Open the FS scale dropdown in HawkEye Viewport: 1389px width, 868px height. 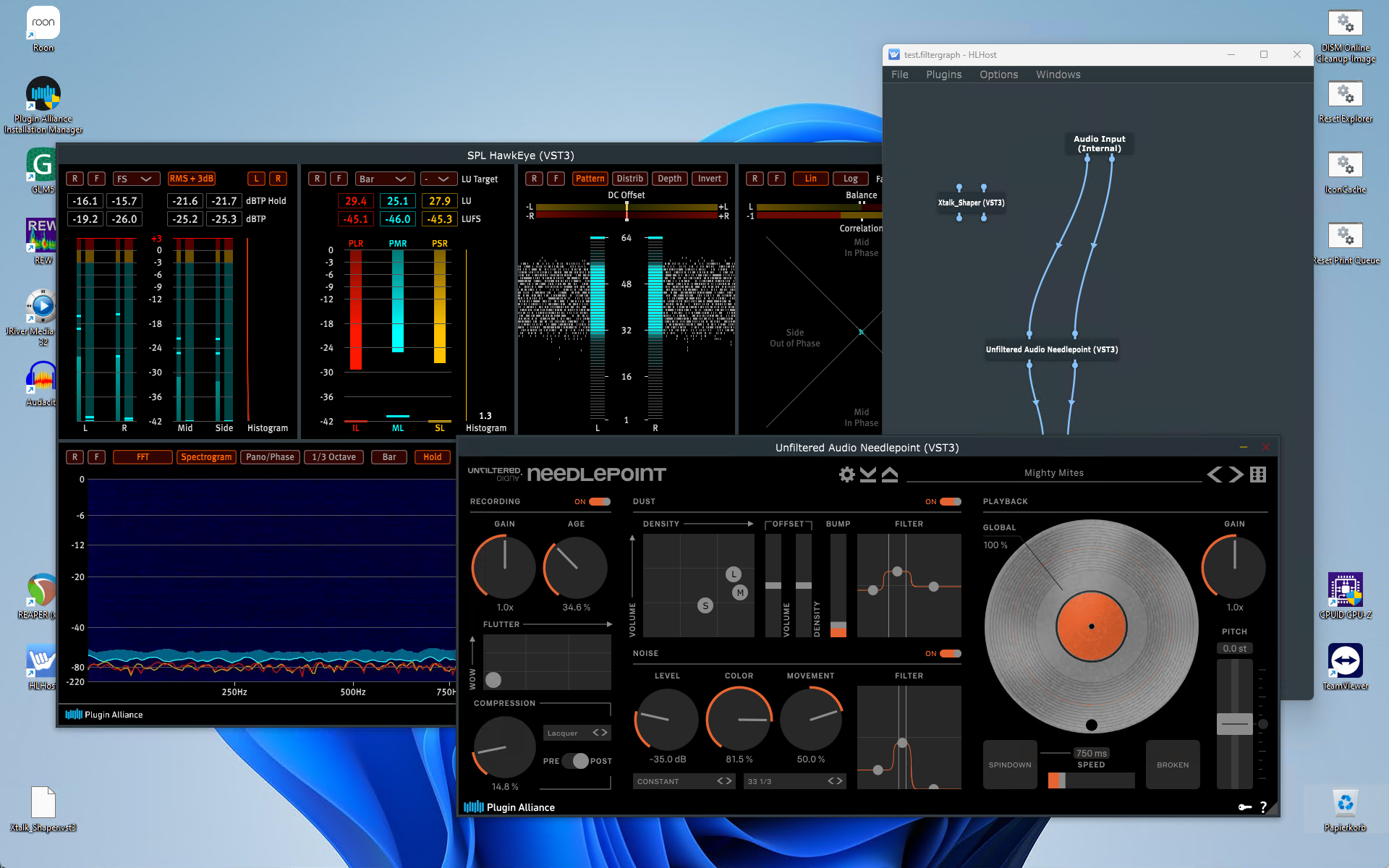click(x=135, y=179)
